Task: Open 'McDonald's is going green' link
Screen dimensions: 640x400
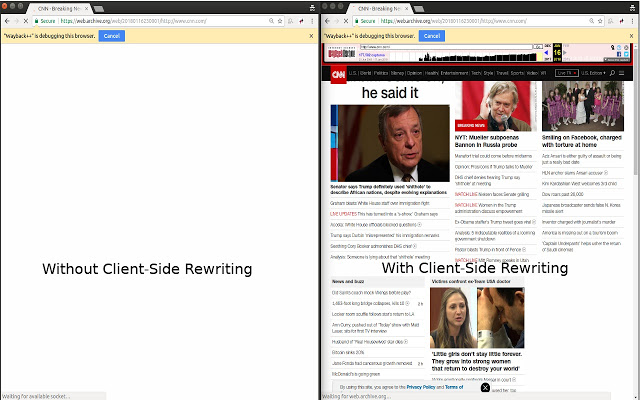Action: pos(356,374)
